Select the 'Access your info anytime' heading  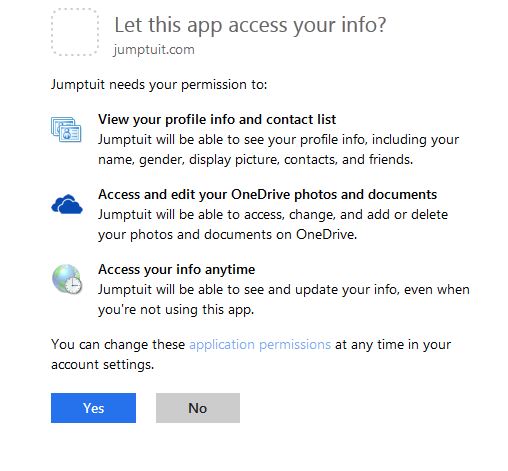(177, 269)
